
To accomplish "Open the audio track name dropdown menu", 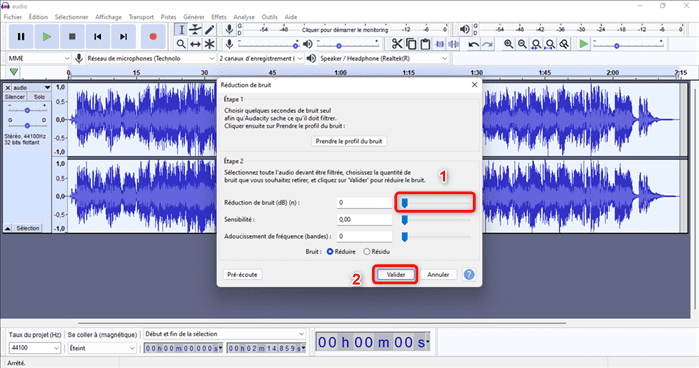I will click(x=32, y=87).
